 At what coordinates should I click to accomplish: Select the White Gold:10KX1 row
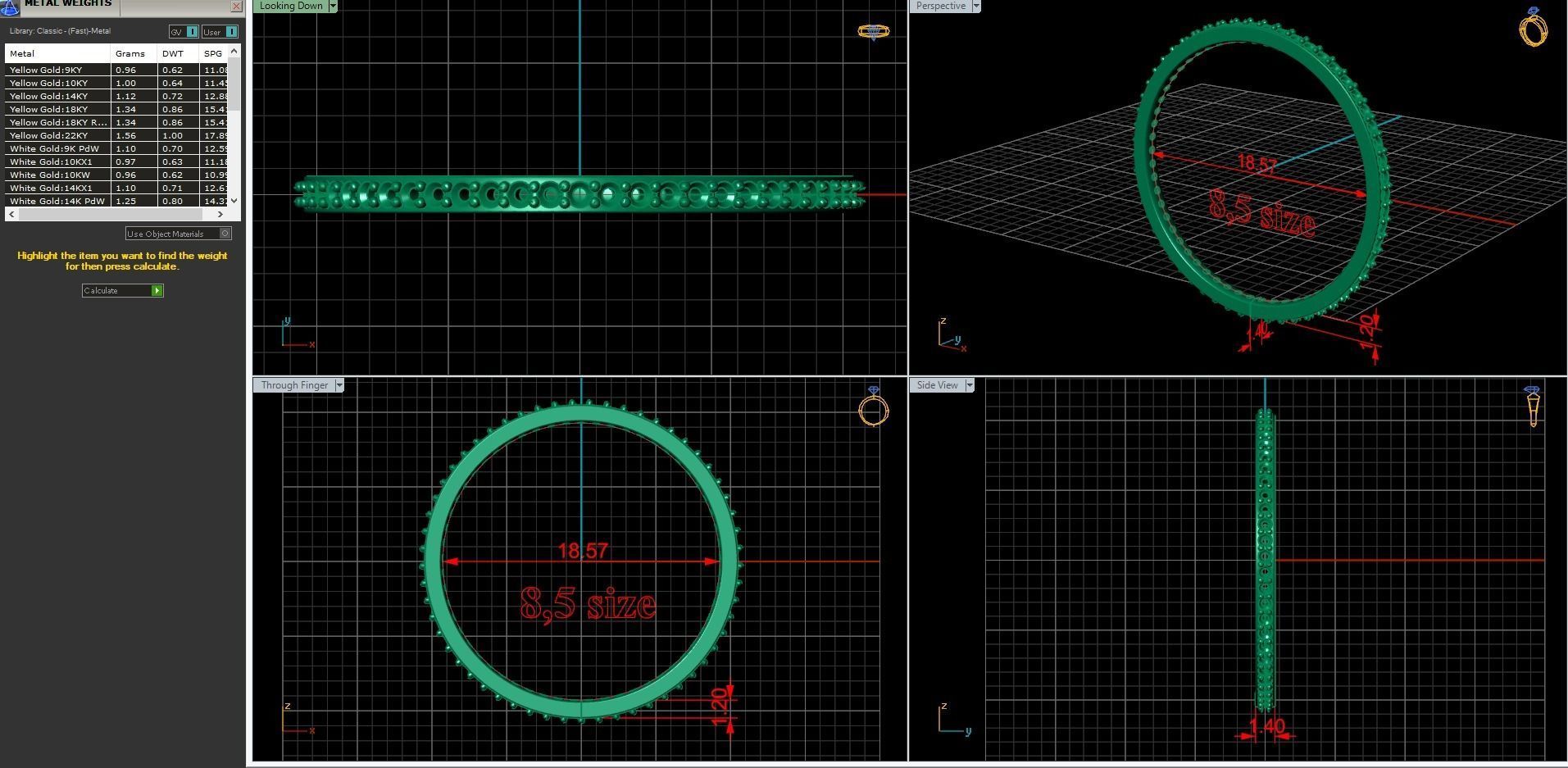click(116, 161)
